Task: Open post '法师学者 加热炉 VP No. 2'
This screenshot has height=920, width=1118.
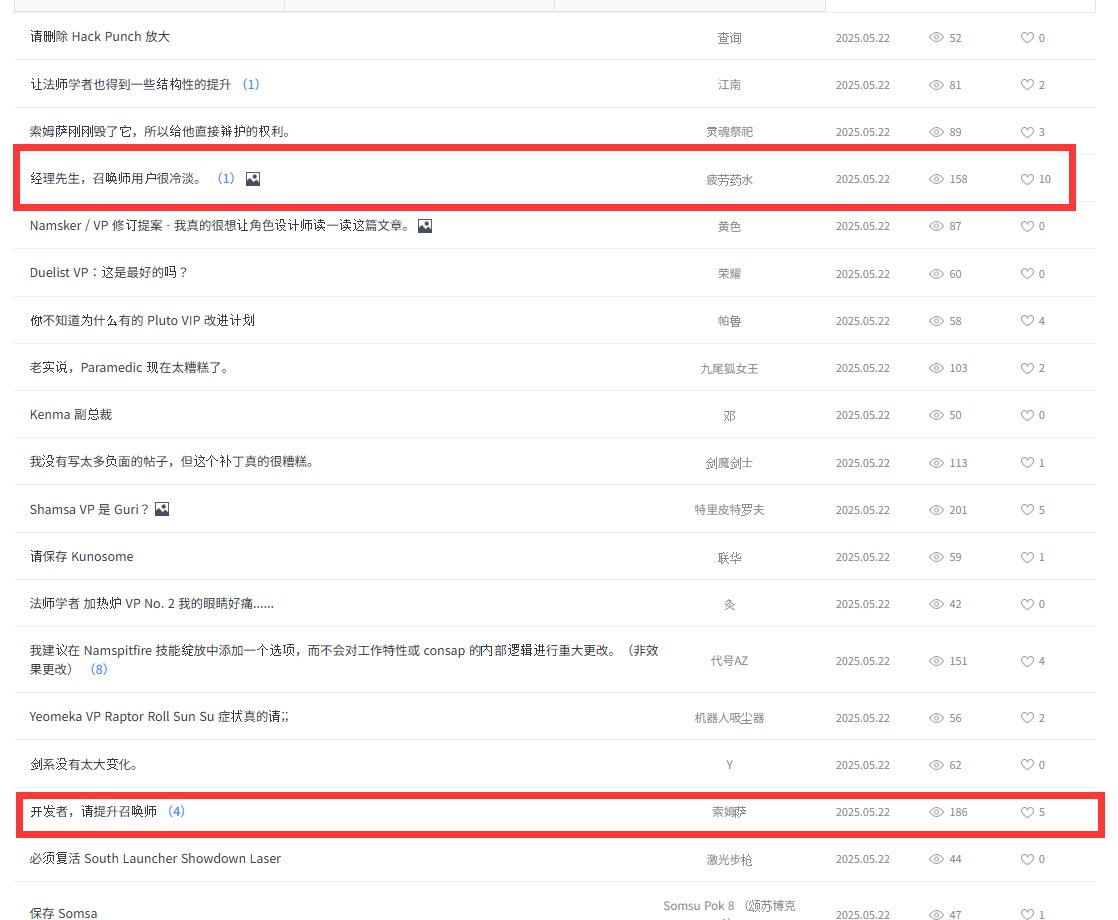Action: (152, 603)
